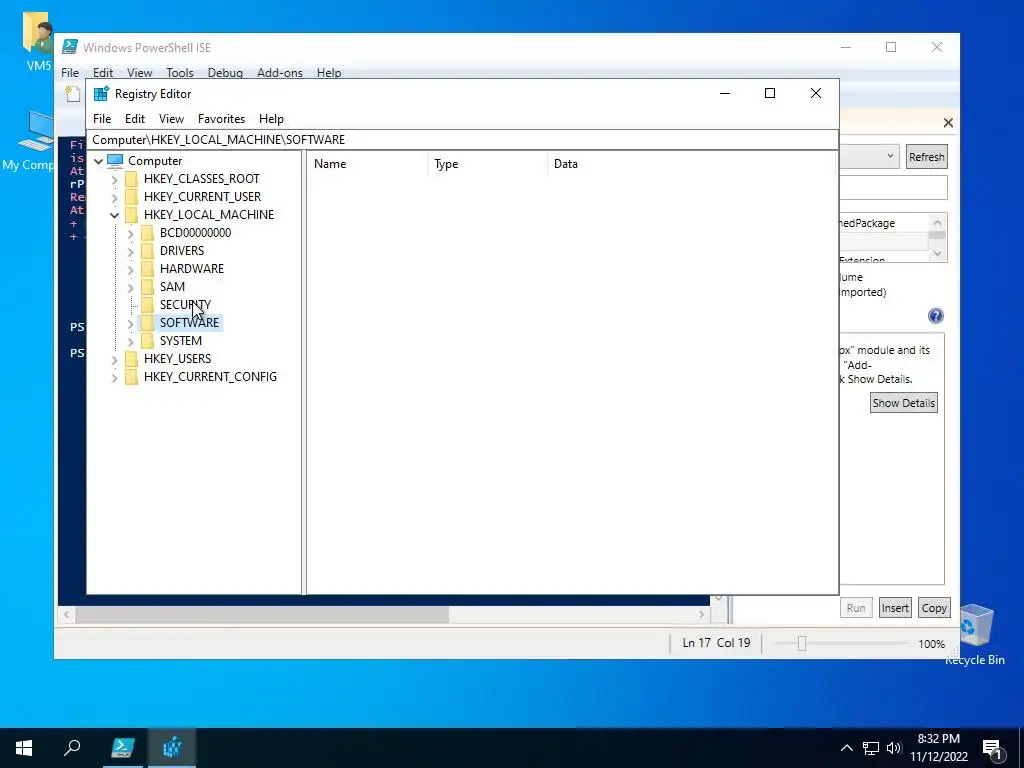Click the DRIVERS folder icon
The width and height of the screenshot is (1024, 768).
pyautogui.click(x=148, y=251)
